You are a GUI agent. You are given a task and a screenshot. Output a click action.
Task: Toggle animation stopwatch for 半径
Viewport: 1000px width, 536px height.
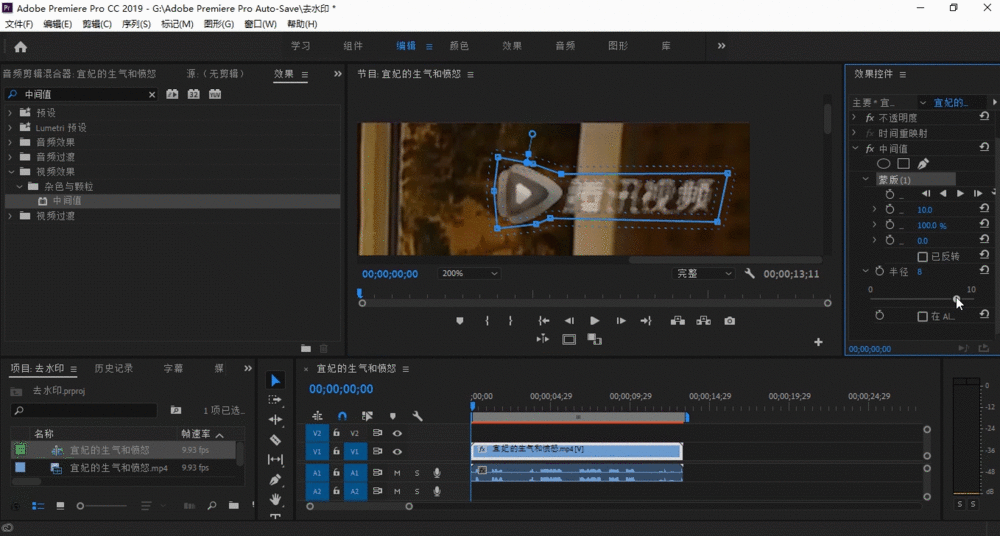point(879,271)
